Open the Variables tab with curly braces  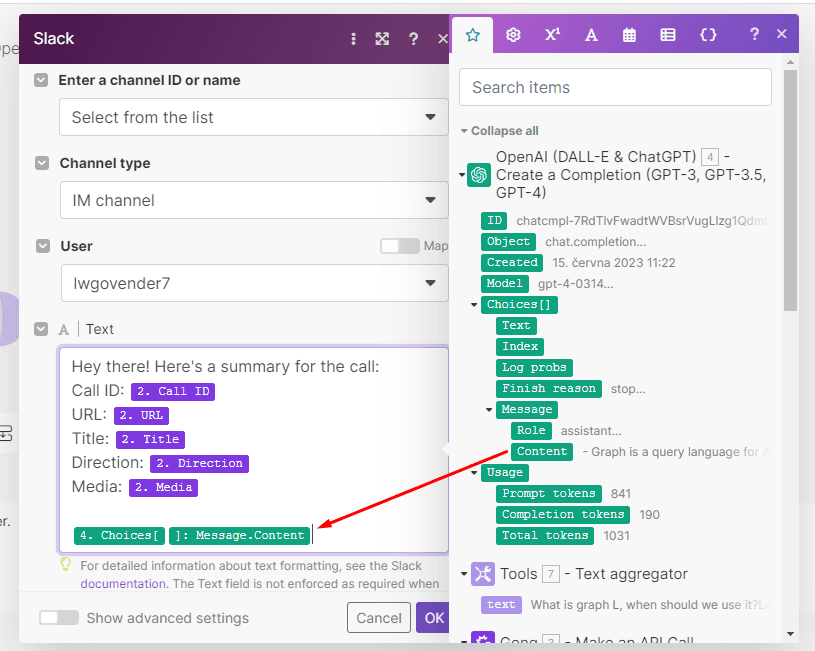(708, 34)
